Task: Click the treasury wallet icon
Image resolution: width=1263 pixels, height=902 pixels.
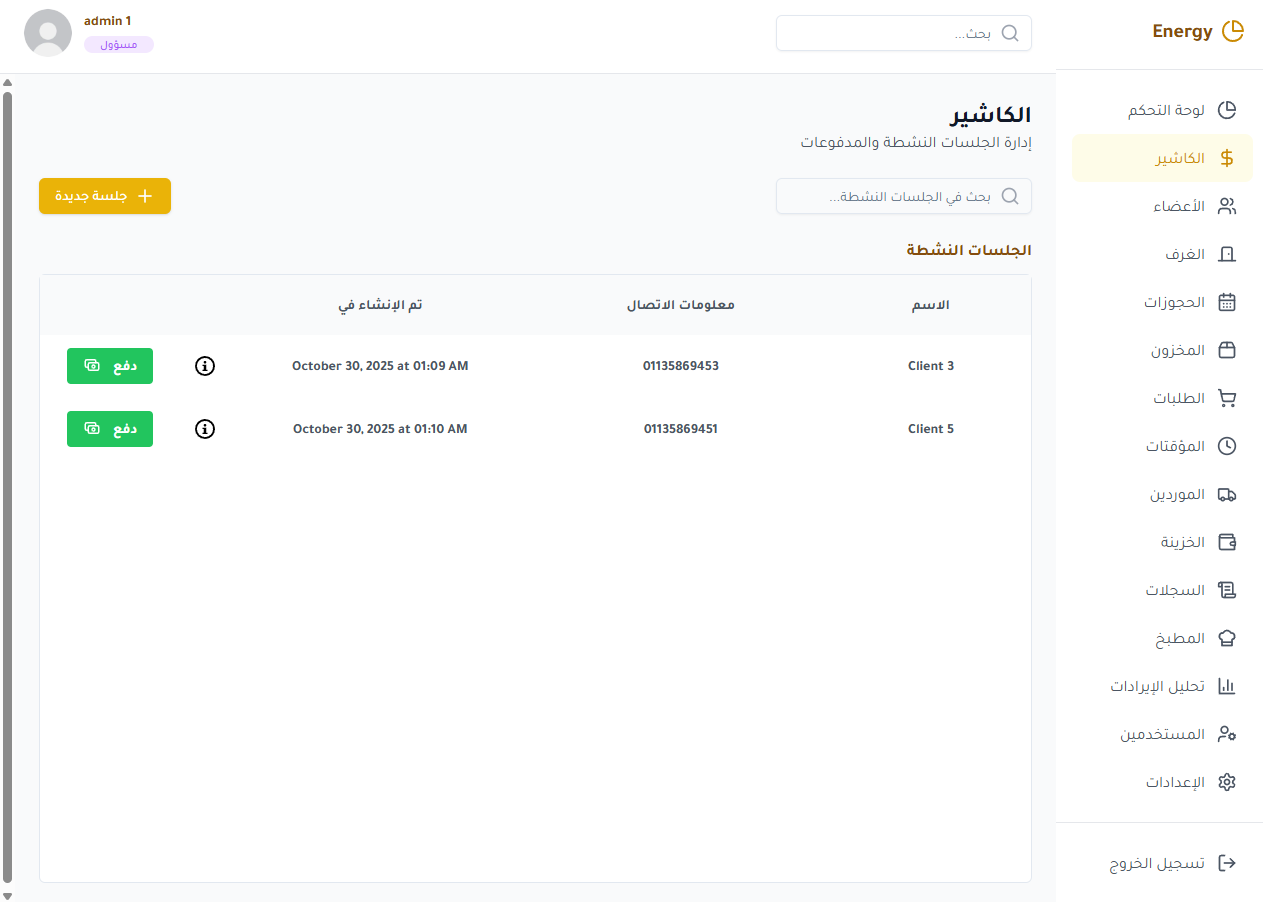Action: pyautogui.click(x=1227, y=542)
